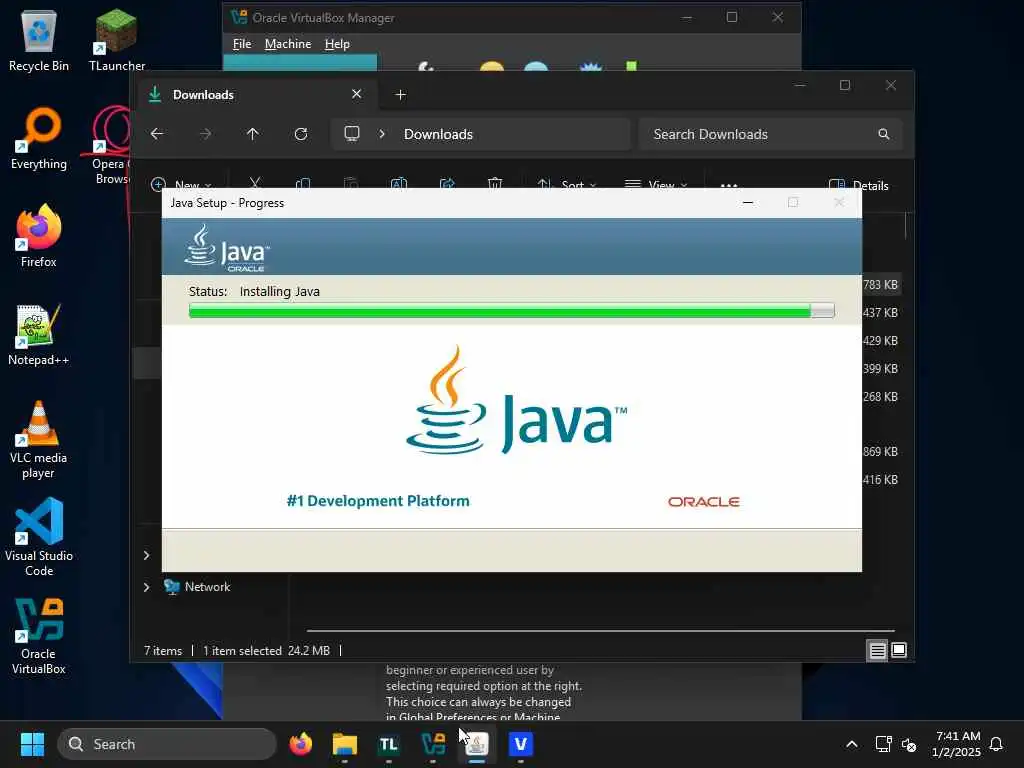Switch to large thumbnails view icon in status bar

(899, 650)
